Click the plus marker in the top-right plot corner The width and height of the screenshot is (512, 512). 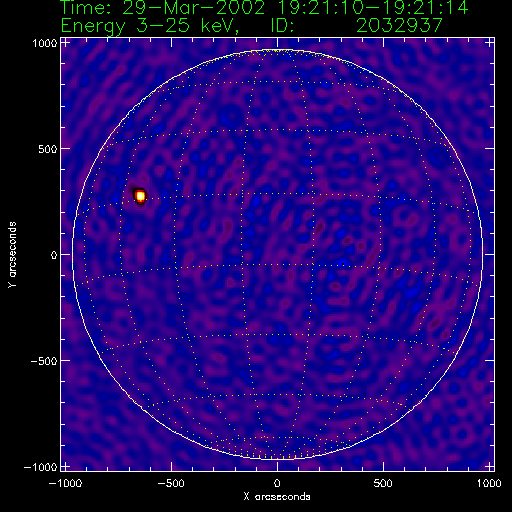click(x=490, y=43)
